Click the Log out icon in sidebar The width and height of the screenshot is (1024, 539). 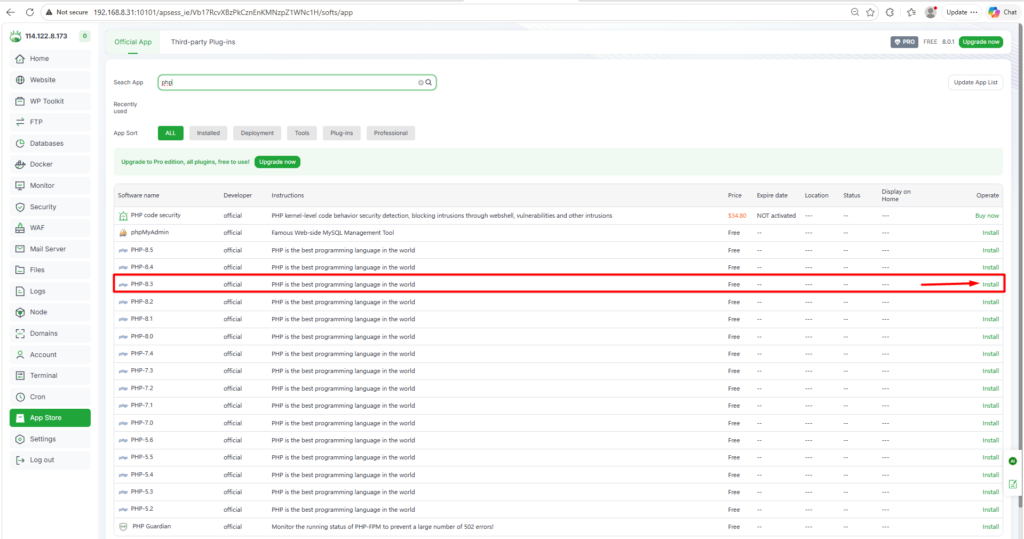pos(21,460)
